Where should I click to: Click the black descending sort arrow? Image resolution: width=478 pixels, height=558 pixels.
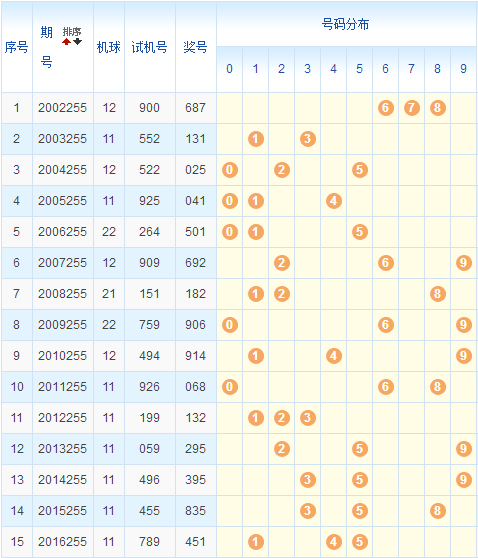(77, 42)
